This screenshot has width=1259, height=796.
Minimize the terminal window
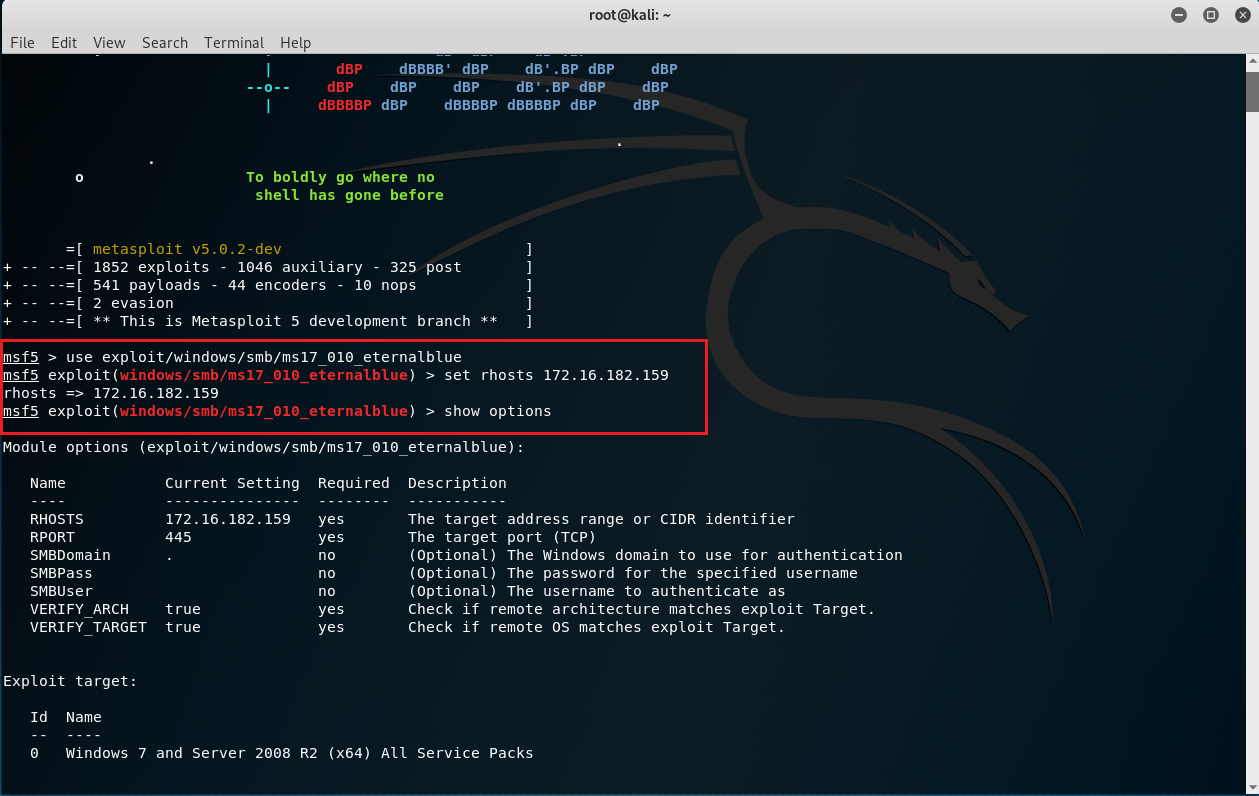[1180, 14]
